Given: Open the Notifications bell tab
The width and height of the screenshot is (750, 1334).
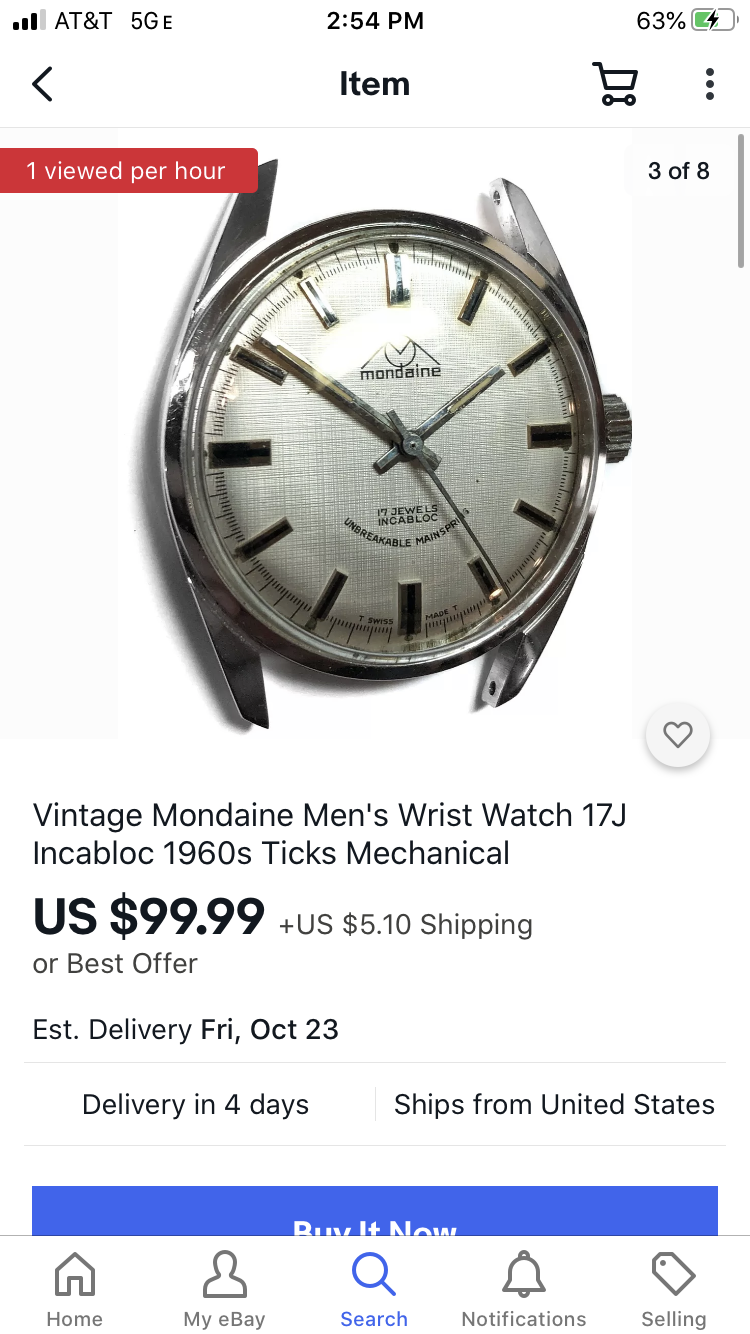Looking at the screenshot, I should [x=524, y=1290].
